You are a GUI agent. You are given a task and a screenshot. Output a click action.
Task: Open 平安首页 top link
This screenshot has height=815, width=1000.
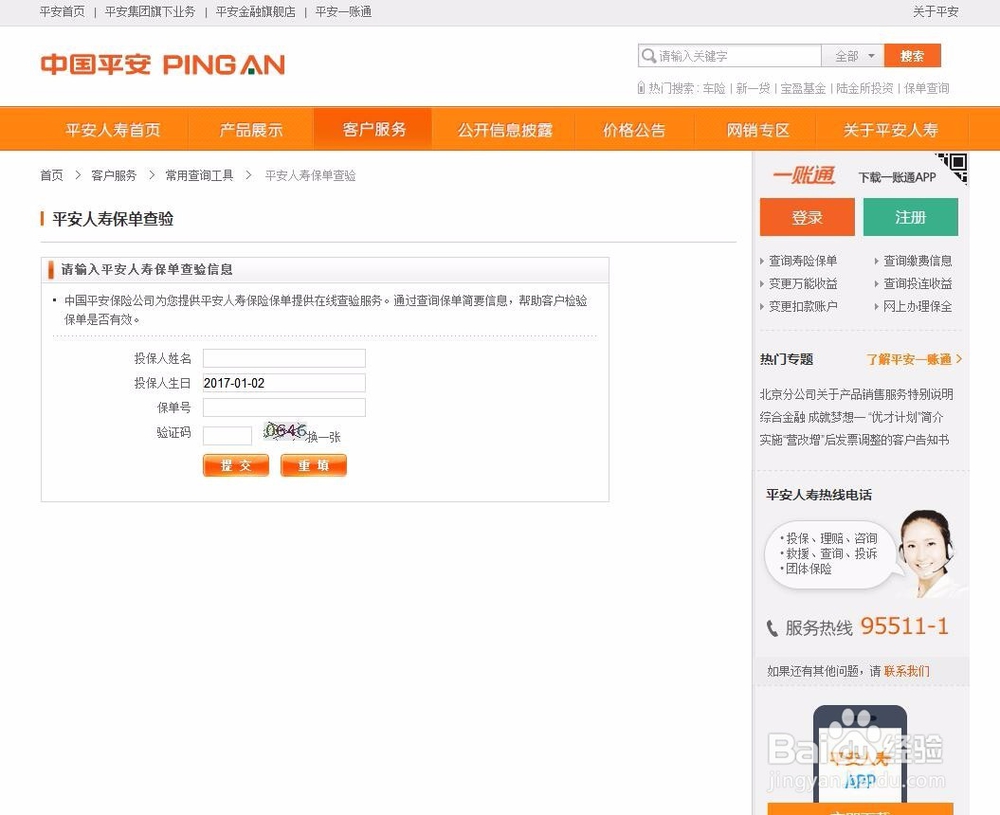pyautogui.click(x=62, y=11)
